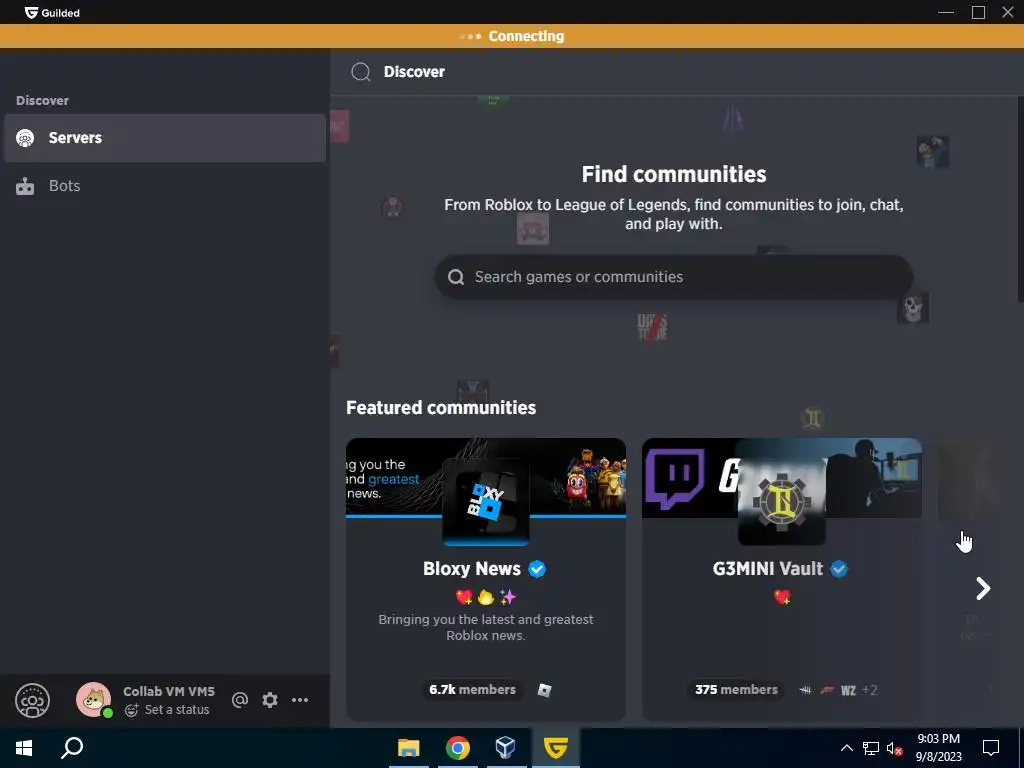Click the Bloxy News logo thumbnail

486,502
